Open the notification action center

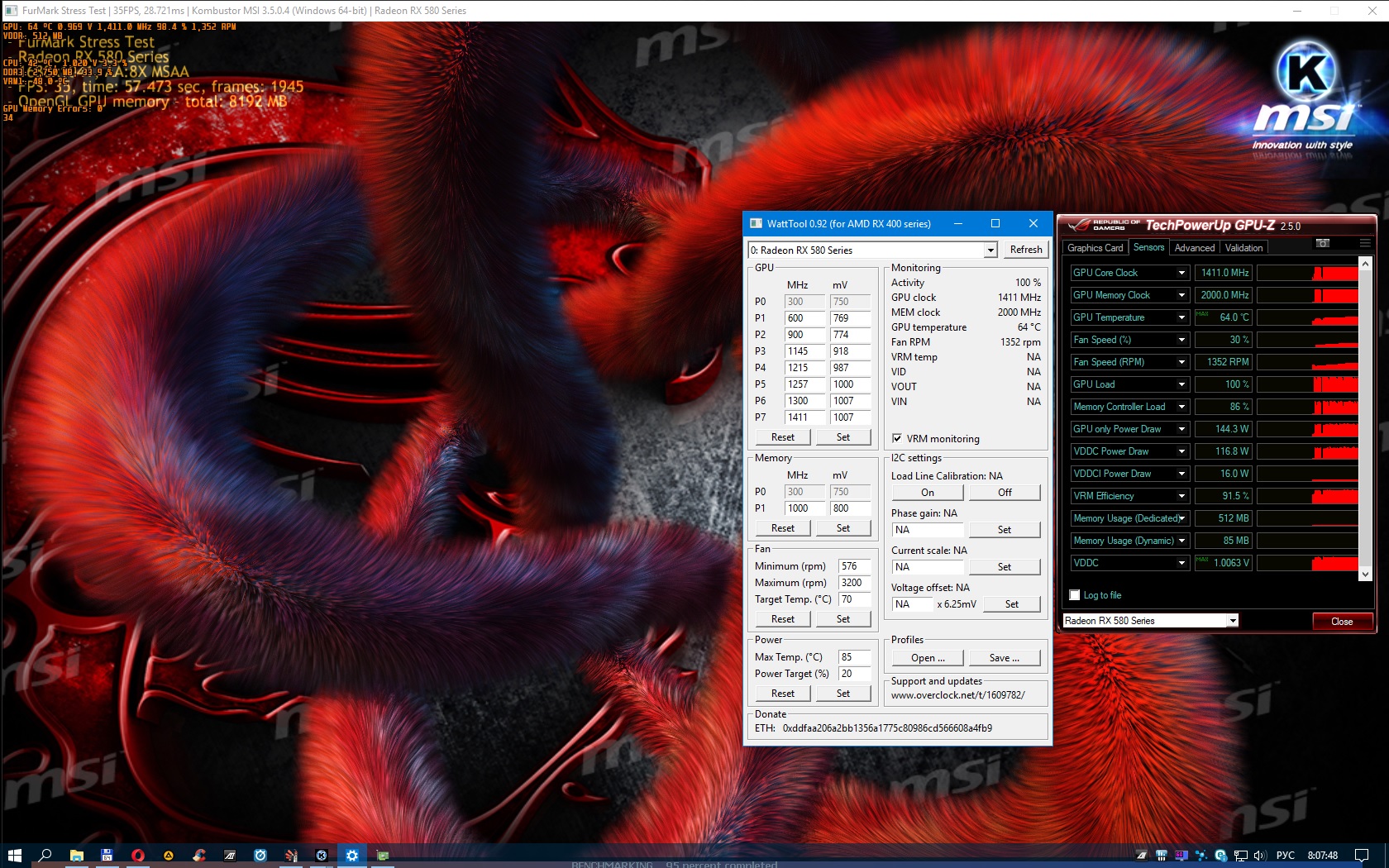tap(1362, 856)
